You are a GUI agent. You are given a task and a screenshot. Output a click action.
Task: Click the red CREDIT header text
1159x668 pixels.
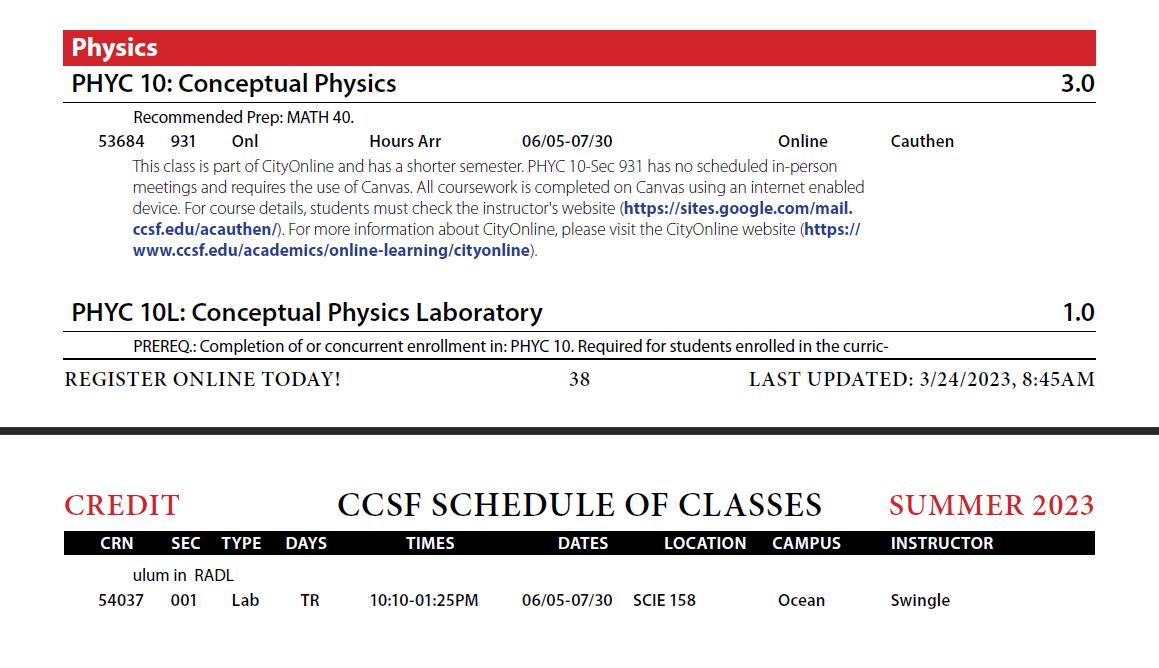[122, 505]
